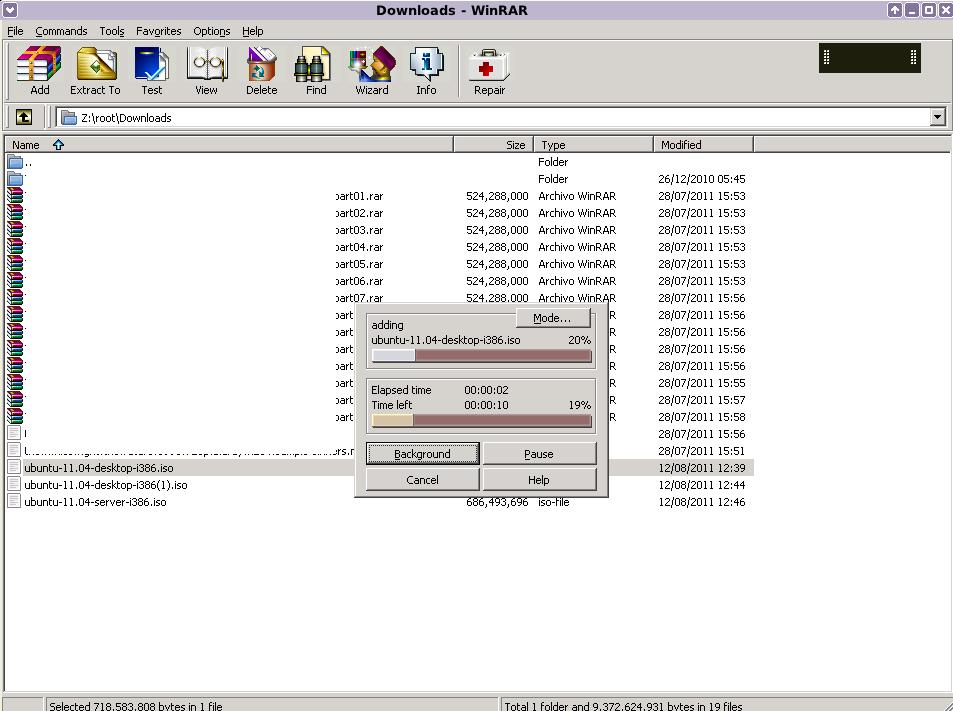The height and width of the screenshot is (711, 953).
Task: Click the RAR icon in the 15:57 row
Action: point(15,400)
